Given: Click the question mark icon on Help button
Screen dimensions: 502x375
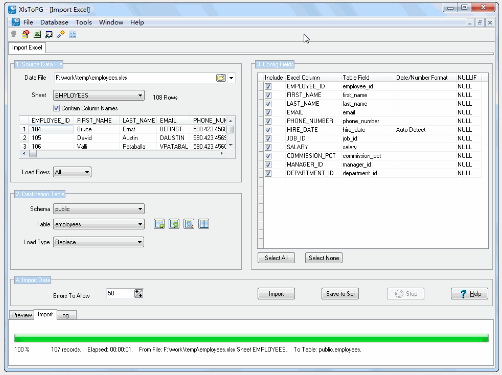Looking at the screenshot, I should (463, 294).
